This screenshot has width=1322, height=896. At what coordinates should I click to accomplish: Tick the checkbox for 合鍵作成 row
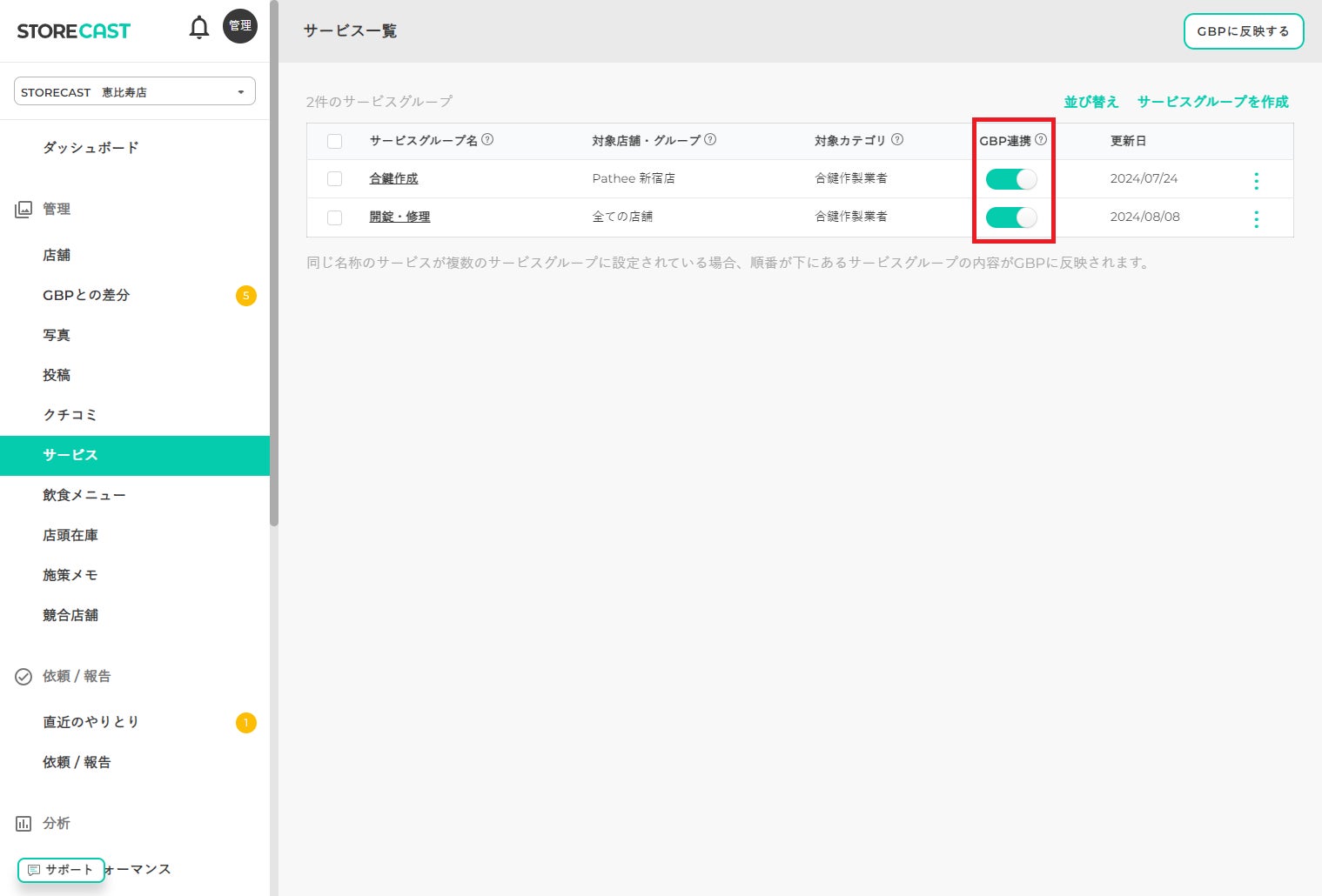click(334, 178)
